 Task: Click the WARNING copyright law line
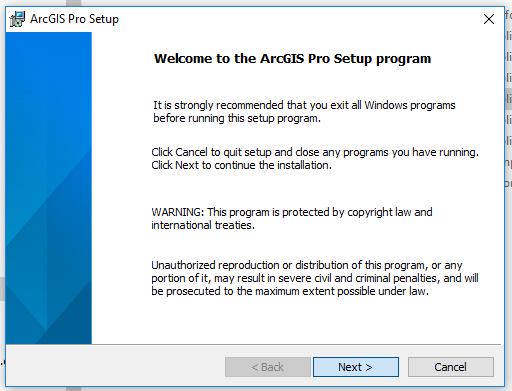coord(292,212)
